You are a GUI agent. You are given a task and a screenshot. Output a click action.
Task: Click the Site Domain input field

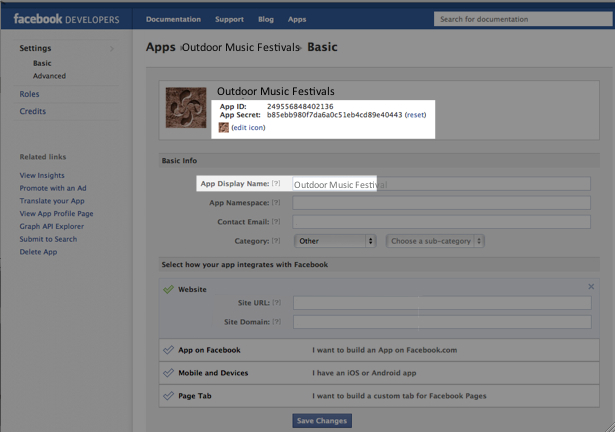442,322
